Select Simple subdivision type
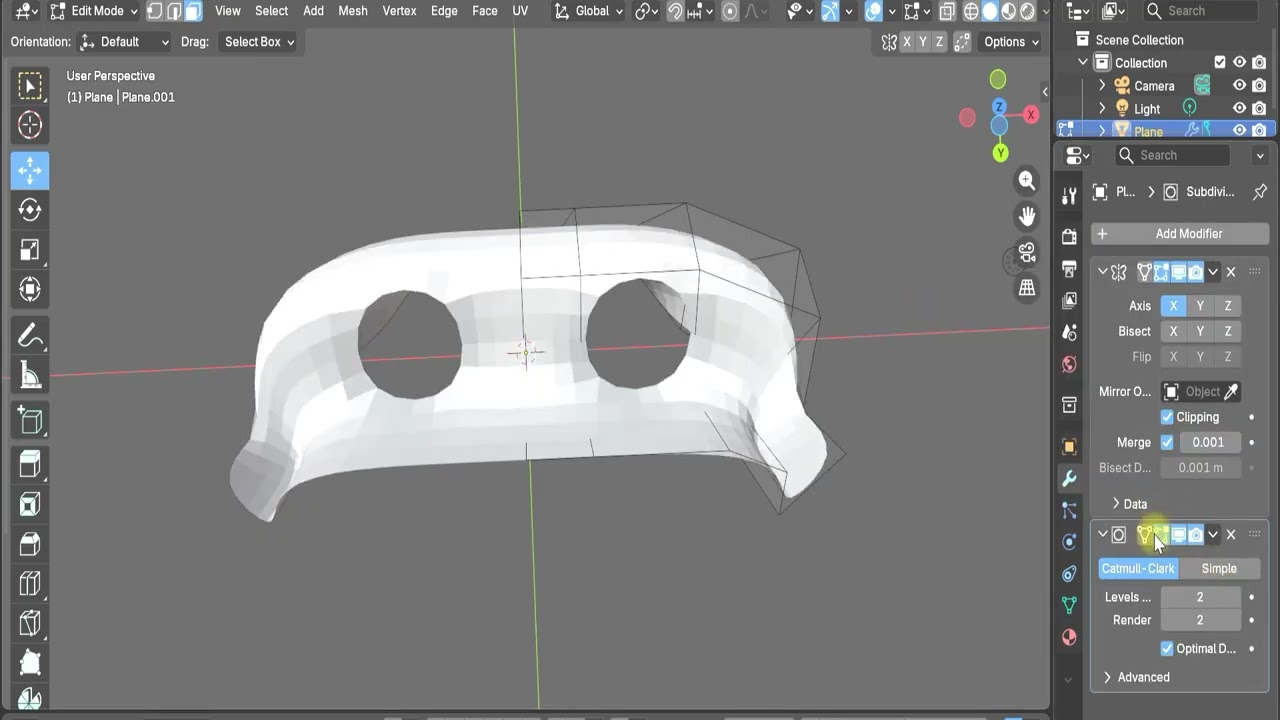Image resolution: width=1280 pixels, height=720 pixels. coord(1219,568)
